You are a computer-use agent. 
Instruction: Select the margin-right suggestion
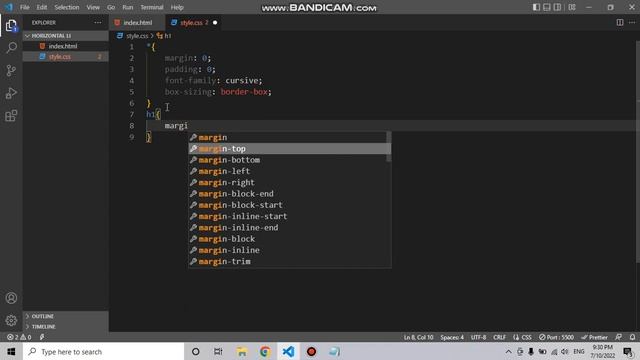pyautogui.click(x=287, y=182)
